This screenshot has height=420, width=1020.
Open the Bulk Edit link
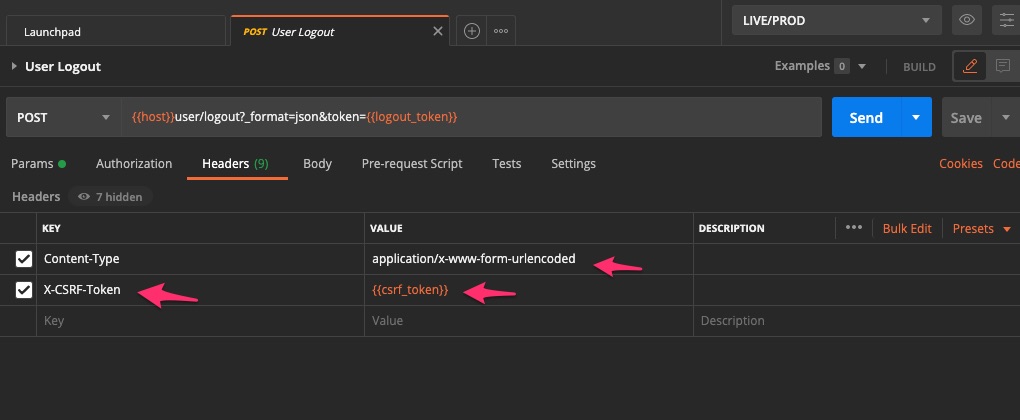[x=906, y=228]
